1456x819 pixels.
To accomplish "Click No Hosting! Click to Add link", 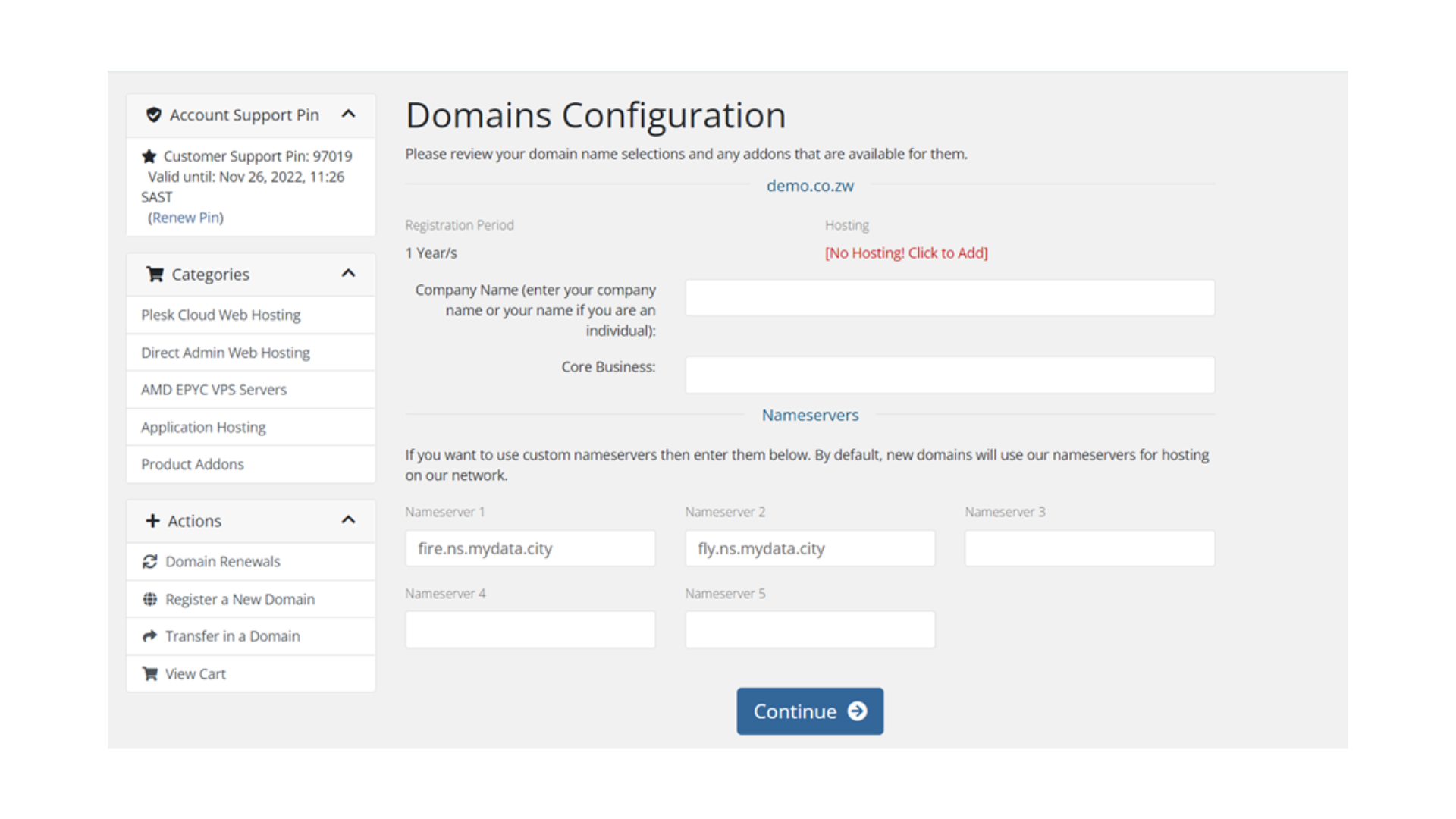I will (x=906, y=253).
